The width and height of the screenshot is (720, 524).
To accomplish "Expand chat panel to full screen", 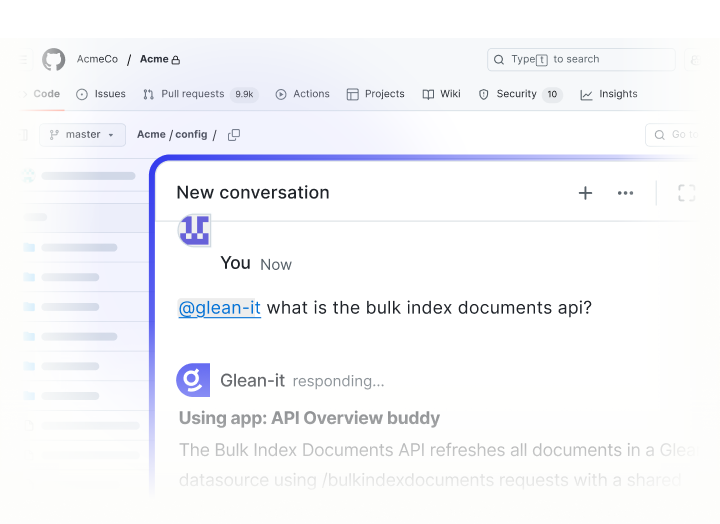I will tap(686, 193).
